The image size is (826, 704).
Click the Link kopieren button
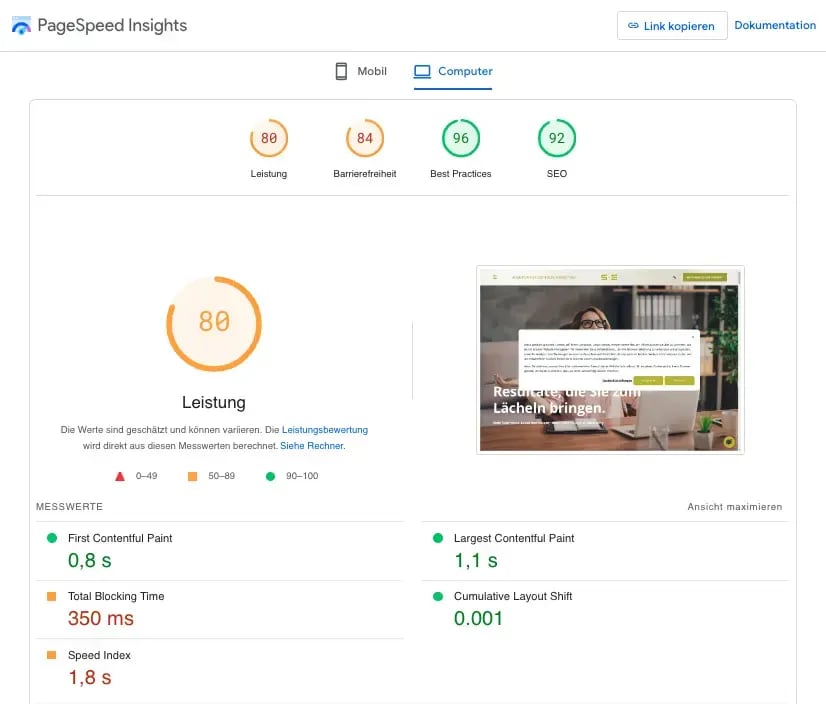click(x=671, y=26)
